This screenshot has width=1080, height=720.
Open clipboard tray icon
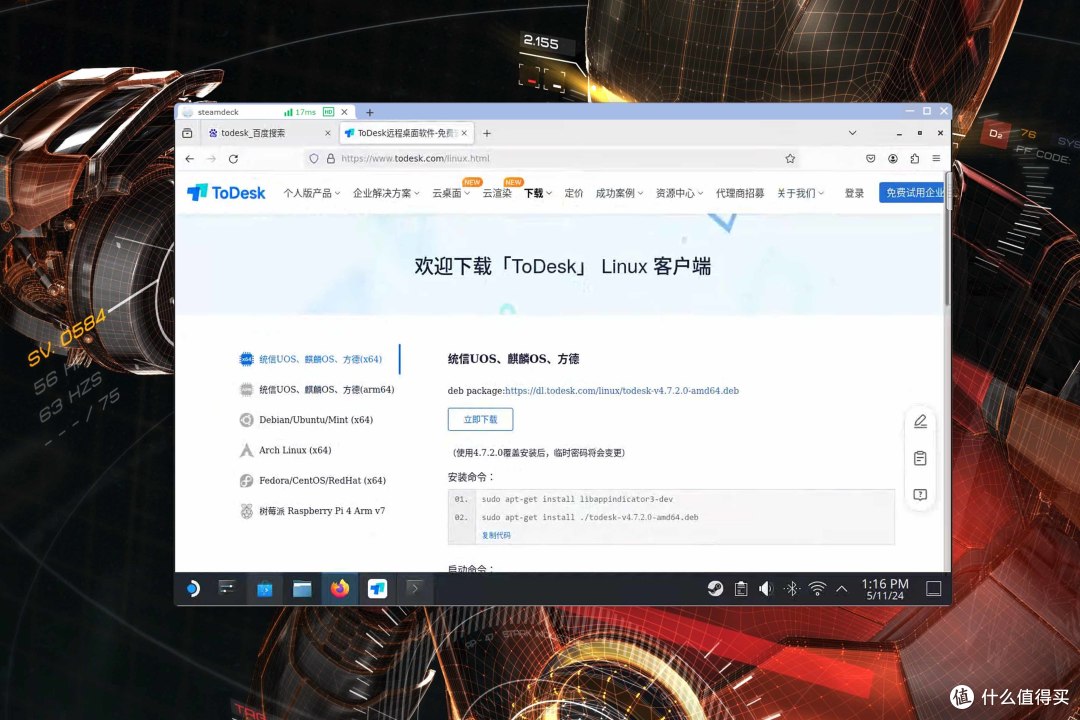pyautogui.click(x=741, y=588)
